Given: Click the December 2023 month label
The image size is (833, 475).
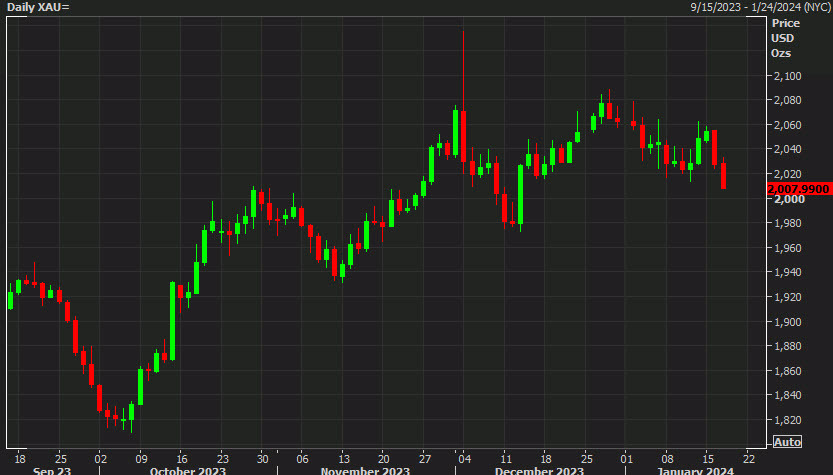Looking at the screenshot, I should pyautogui.click(x=539, y=471).
